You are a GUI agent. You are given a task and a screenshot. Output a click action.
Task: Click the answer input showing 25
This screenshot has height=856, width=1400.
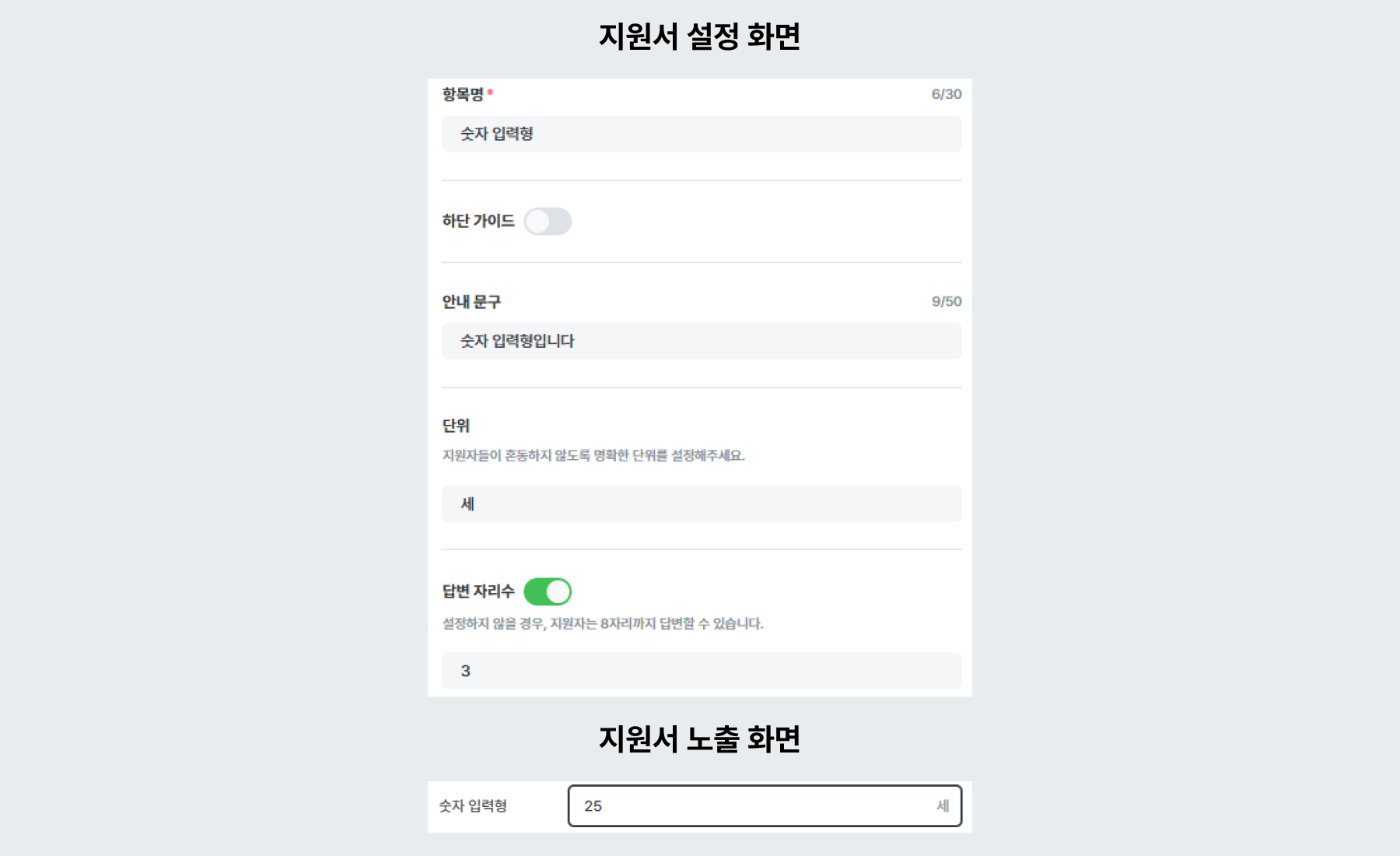click(x=766, y=806)
